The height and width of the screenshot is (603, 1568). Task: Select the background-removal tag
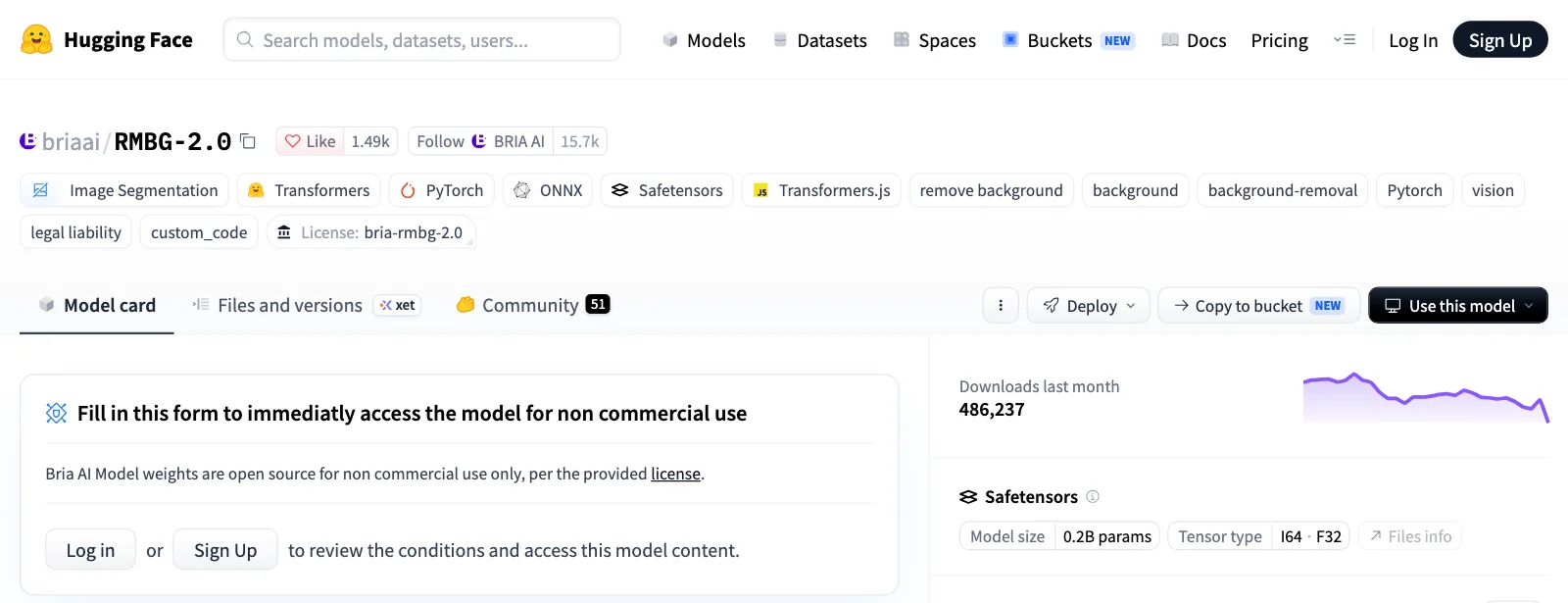coord(1282,190)
